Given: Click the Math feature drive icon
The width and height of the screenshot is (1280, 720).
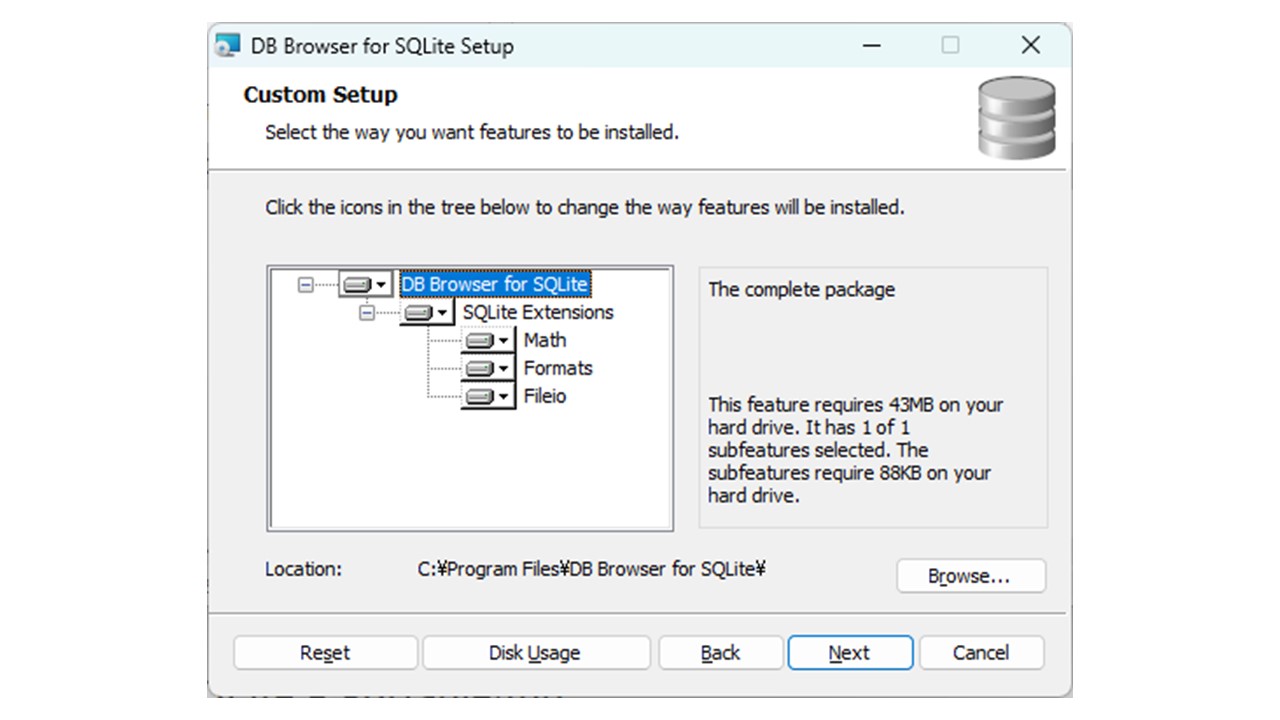Looking at the screenshot, I should [479, 340].
